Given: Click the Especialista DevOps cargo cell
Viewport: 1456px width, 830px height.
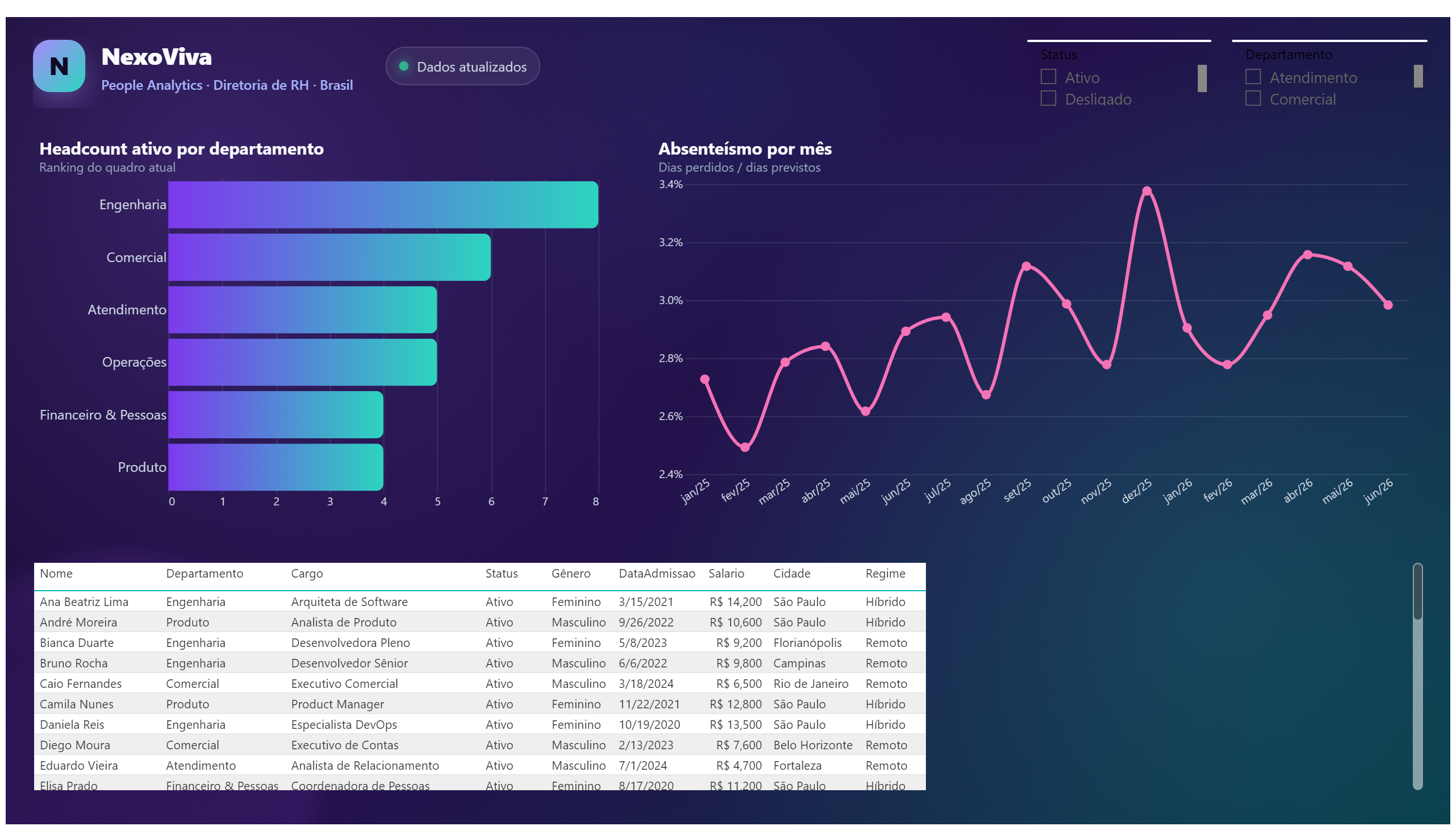Looking at the screenshot, I should (344, 724).
